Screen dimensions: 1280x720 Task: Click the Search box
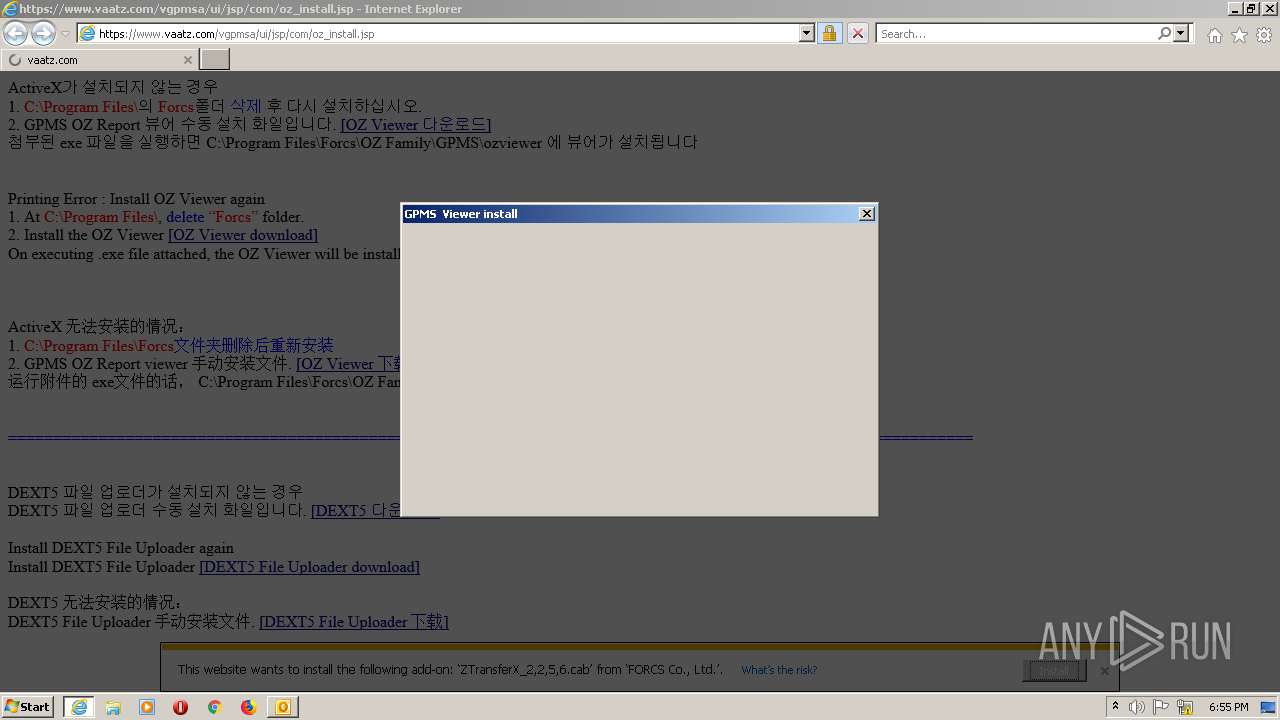(x=1016, y=34)
